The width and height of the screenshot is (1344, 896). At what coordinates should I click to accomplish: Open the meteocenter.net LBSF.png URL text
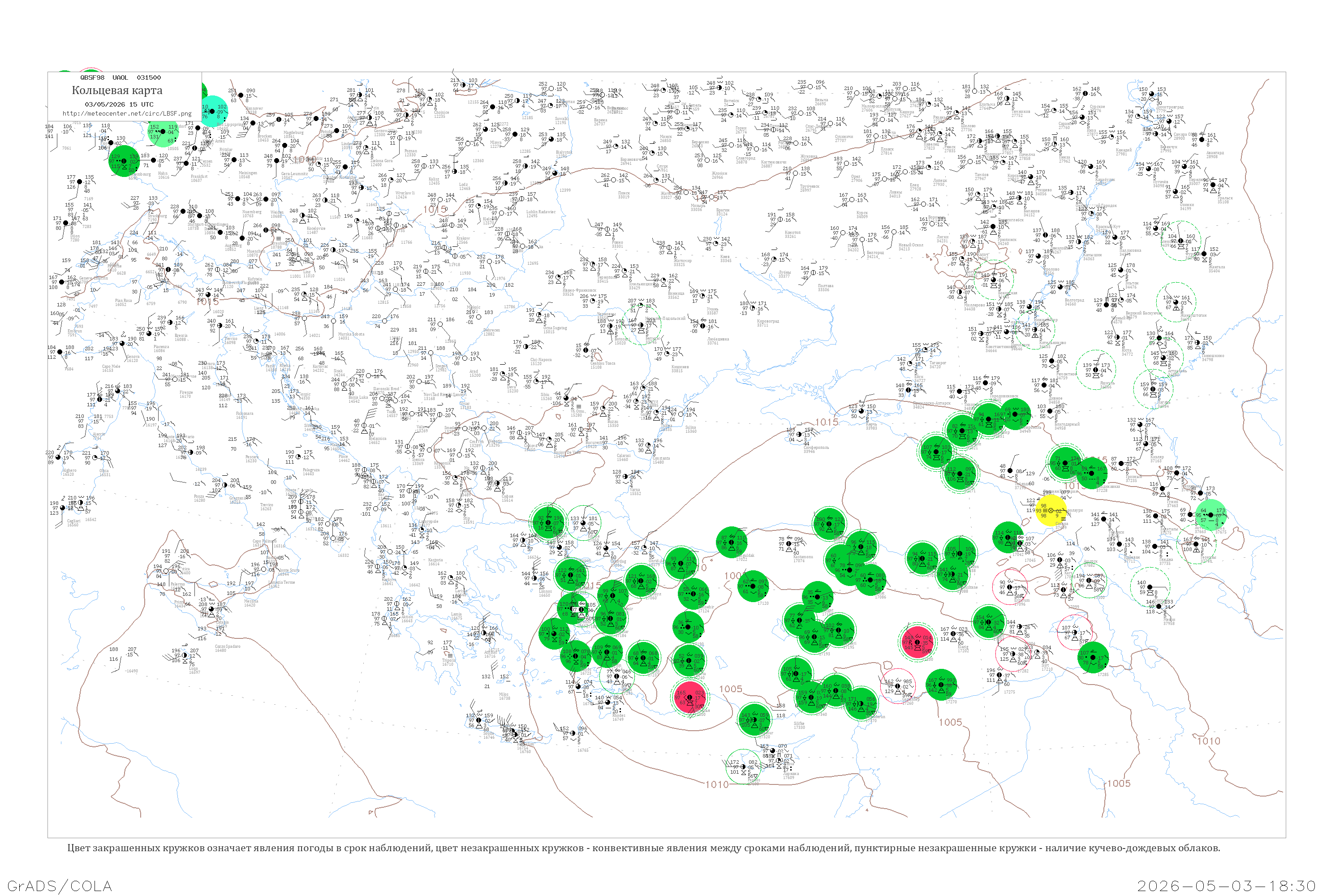(x=127, y=114)
